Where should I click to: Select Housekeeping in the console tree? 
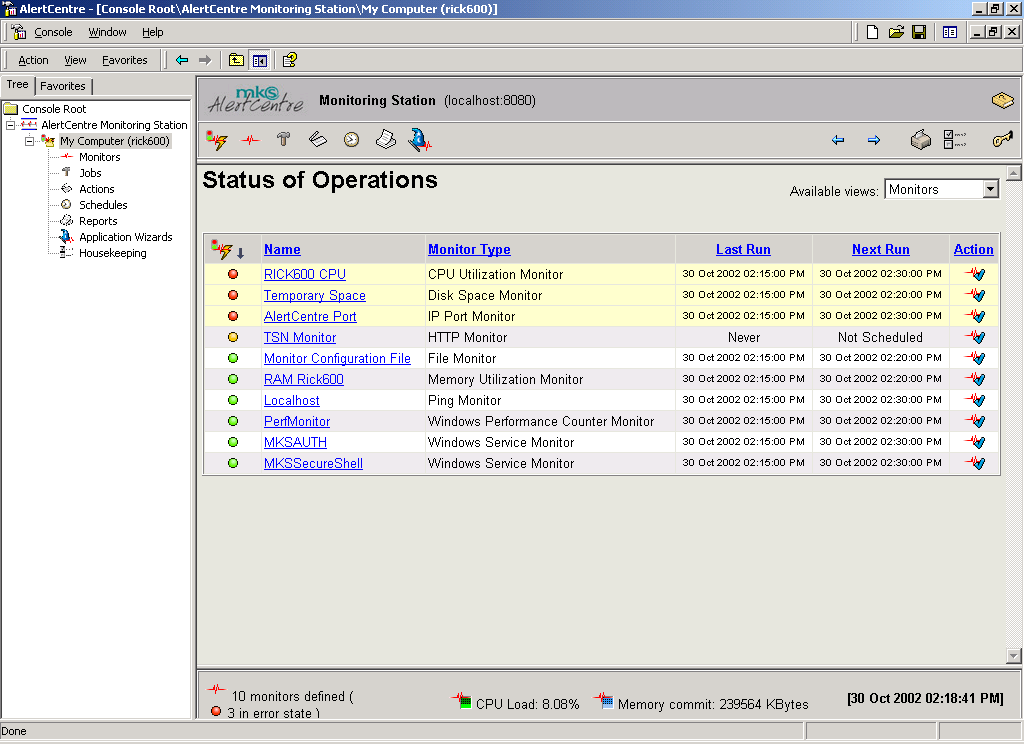tap(112, 253)
